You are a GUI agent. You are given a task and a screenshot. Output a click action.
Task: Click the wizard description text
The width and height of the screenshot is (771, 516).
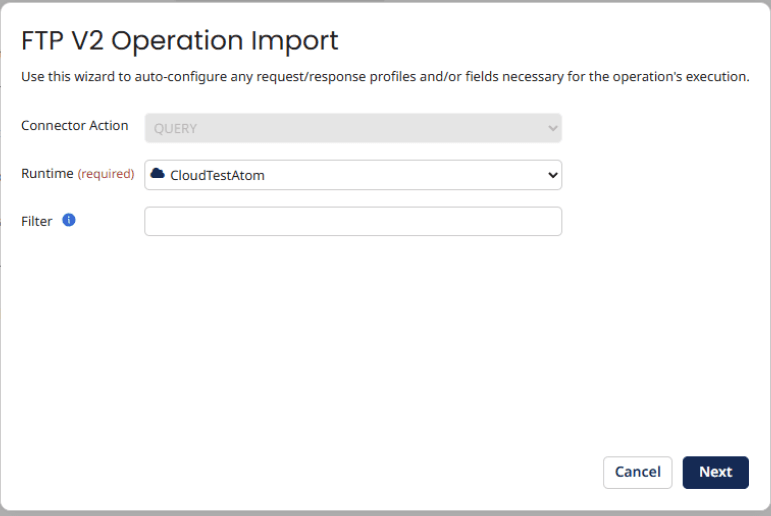(x=385, y=77)
